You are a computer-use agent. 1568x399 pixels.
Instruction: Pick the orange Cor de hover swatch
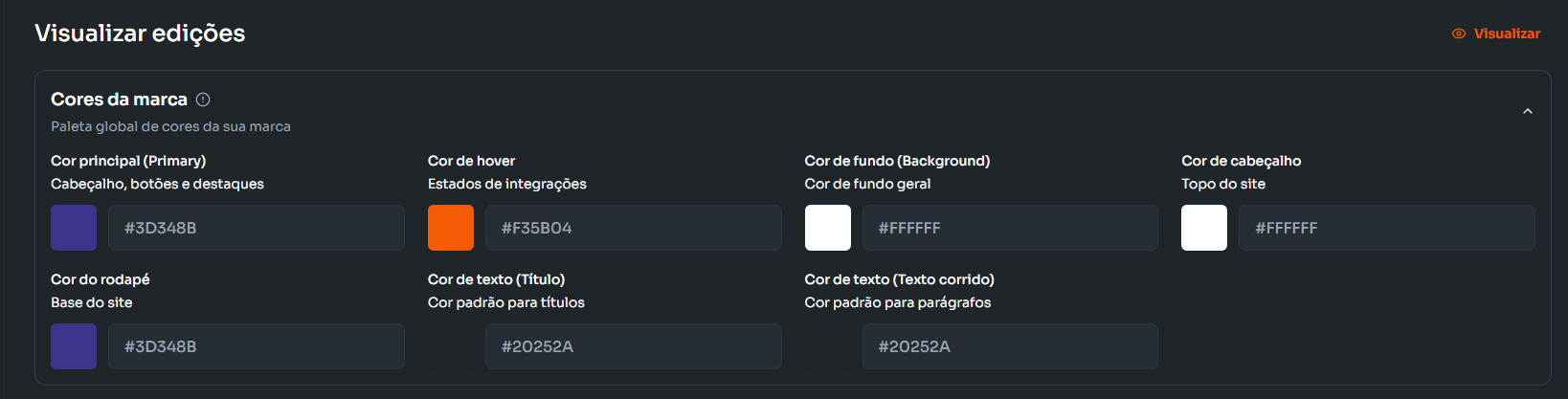[451, 228]
